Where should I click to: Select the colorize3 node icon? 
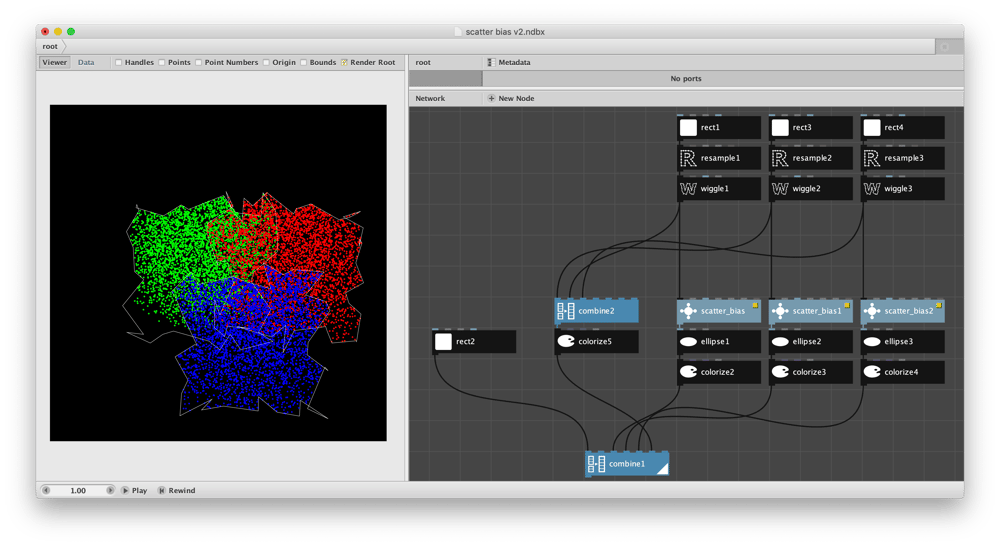click(x=780, y=372)
